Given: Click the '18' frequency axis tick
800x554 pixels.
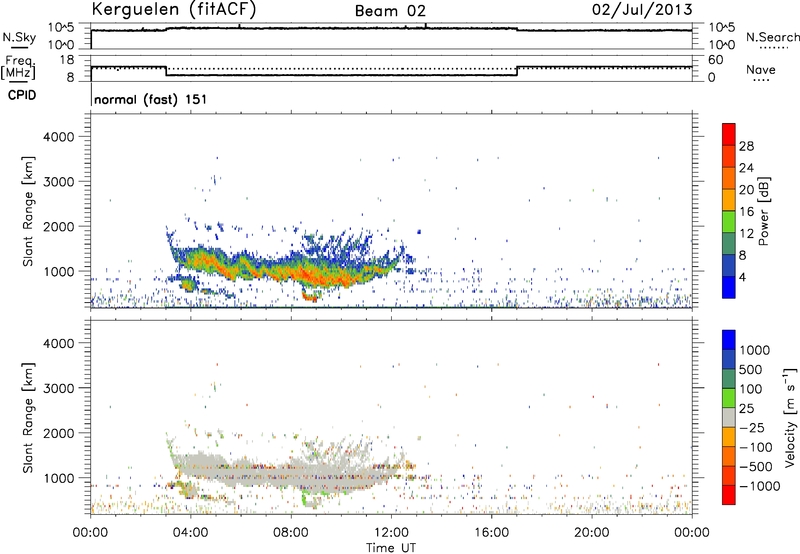Looking at the screenshot, I should click(x=67, y=60).
